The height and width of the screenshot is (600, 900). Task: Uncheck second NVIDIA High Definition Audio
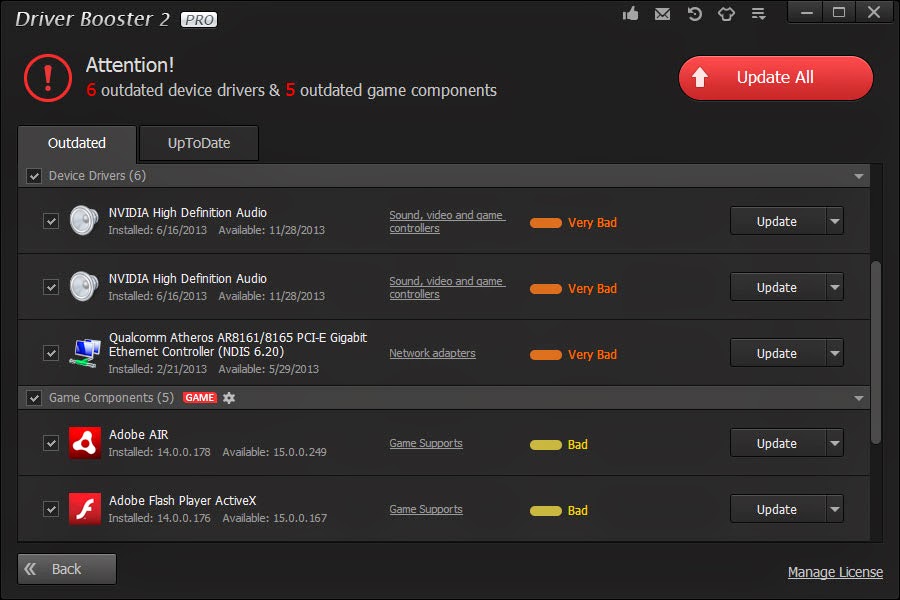tap(51, 287)
